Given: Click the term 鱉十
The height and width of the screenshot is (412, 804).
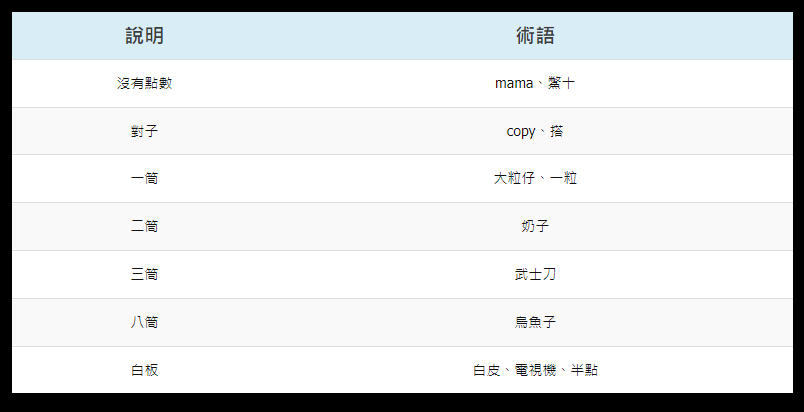Looking at the screenshot, I should point(561,83).
